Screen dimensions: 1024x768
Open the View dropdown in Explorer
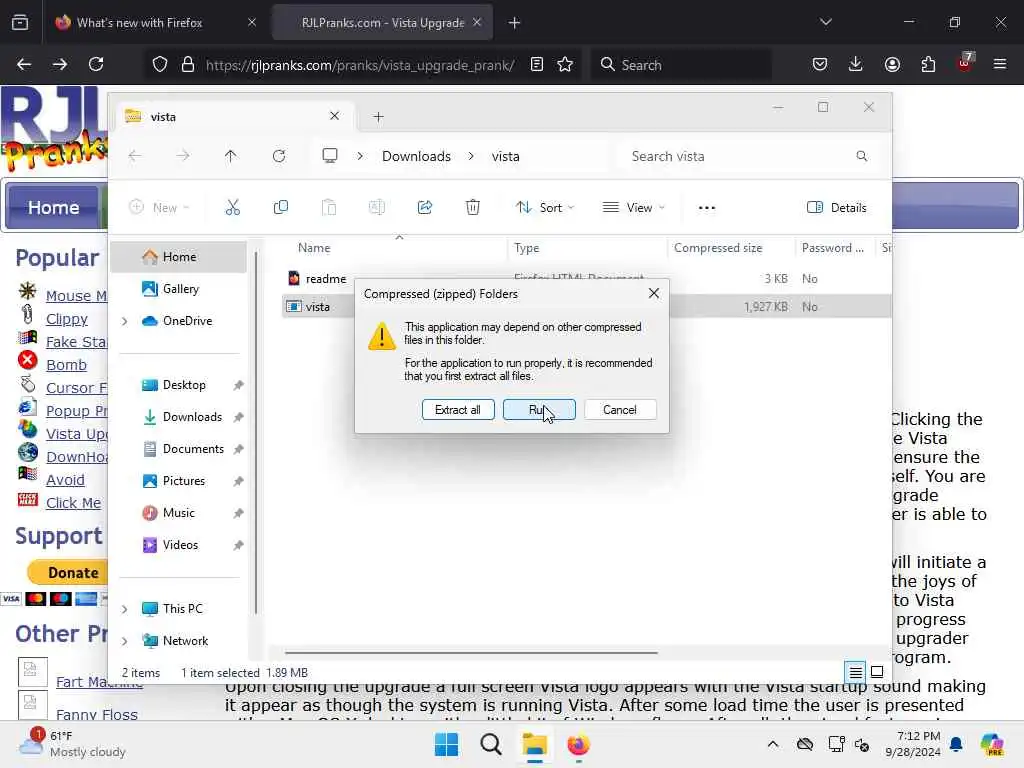point(633,208)
